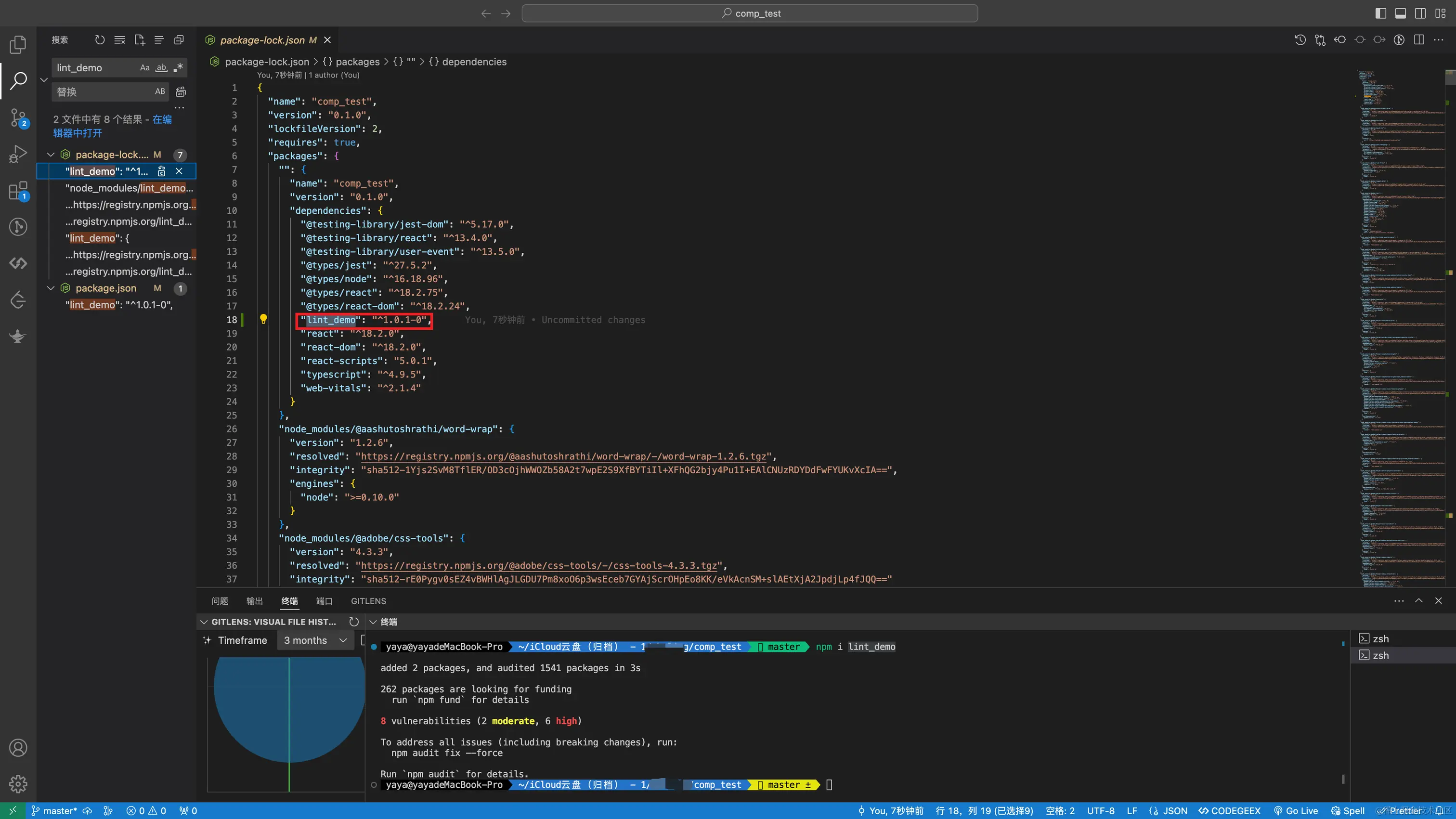Switch to the 输出 panel tab
The image size is (1456, 819).
click(254, 601)
